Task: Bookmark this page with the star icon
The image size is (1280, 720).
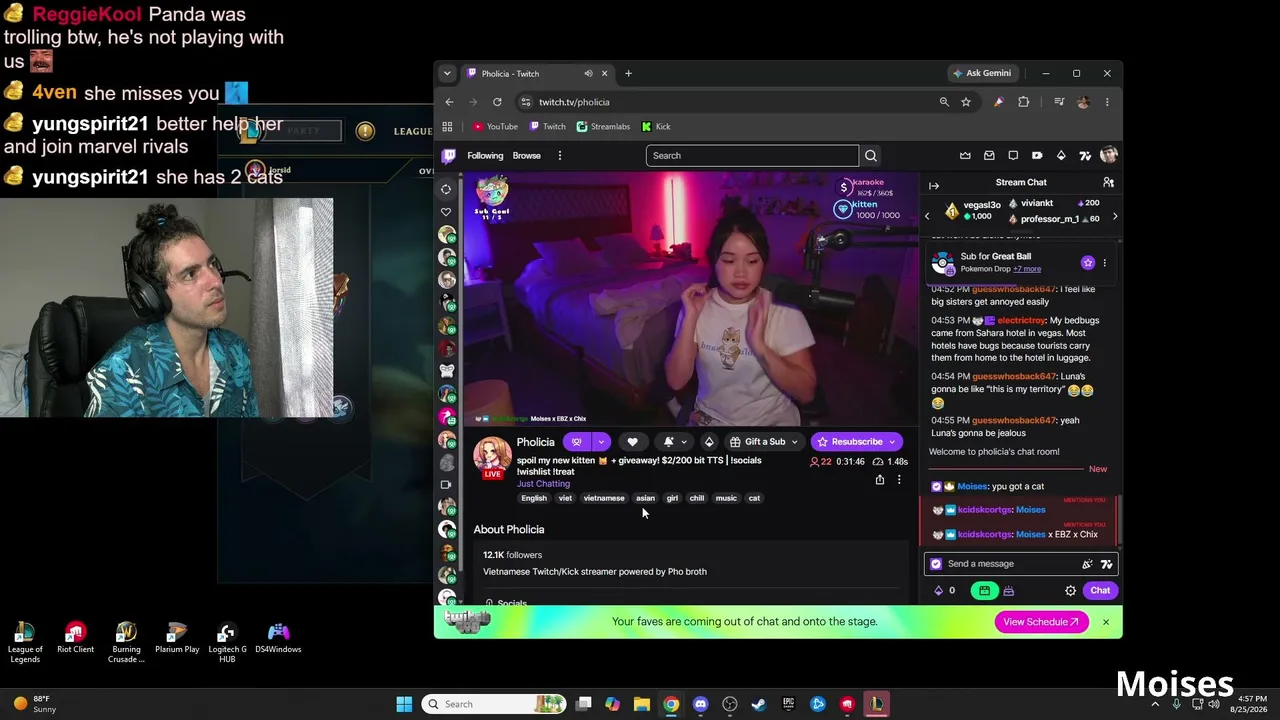Action: [966, 102]
